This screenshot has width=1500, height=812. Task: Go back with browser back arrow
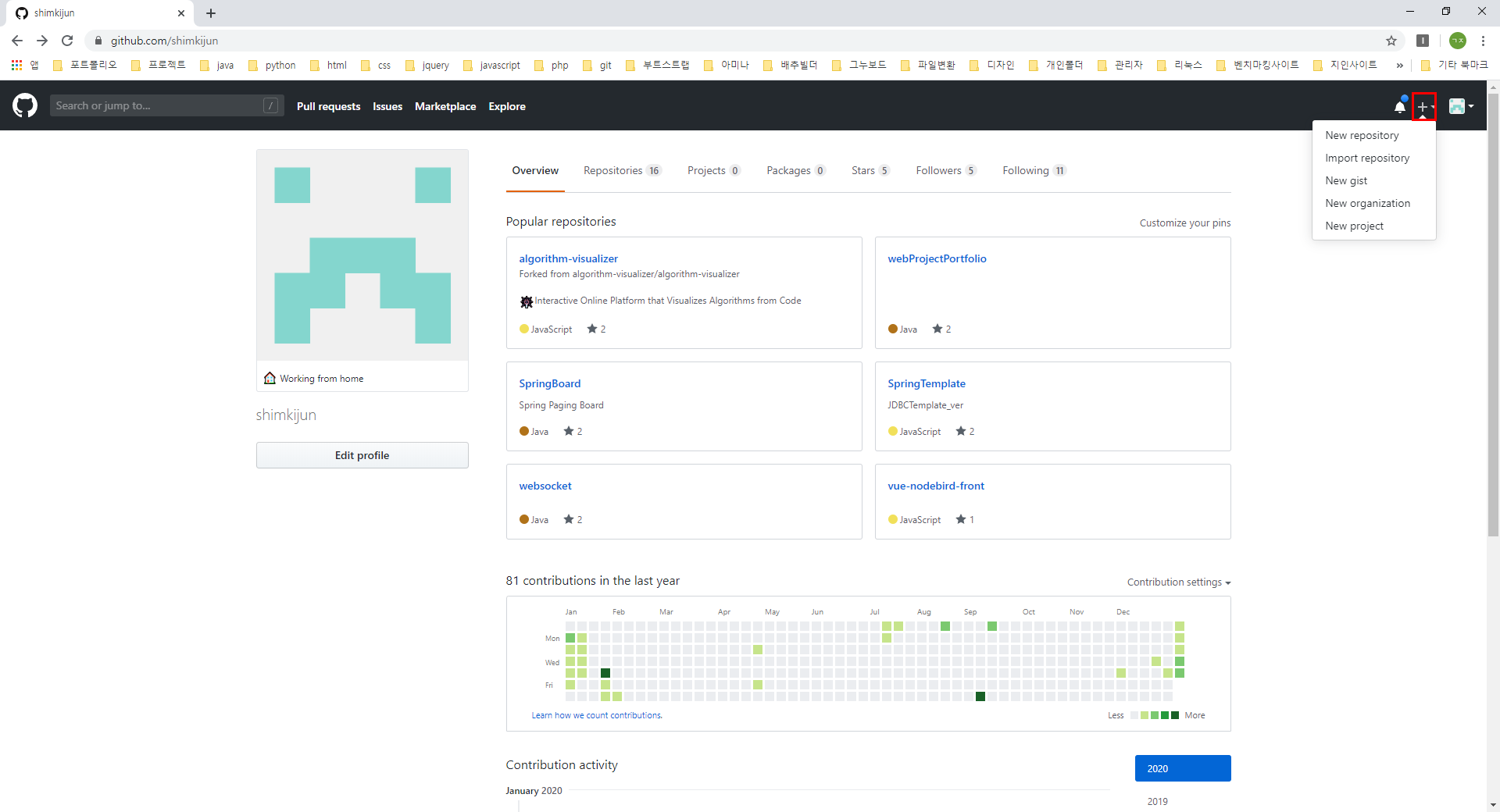[17, 41]
